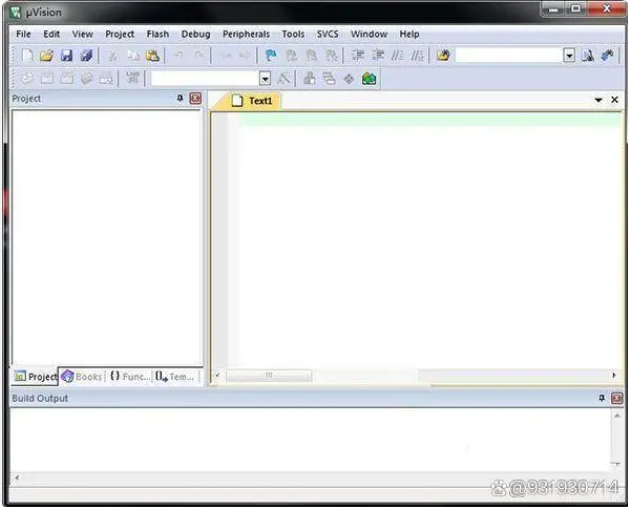Click the Save All icon

point(86,56)
